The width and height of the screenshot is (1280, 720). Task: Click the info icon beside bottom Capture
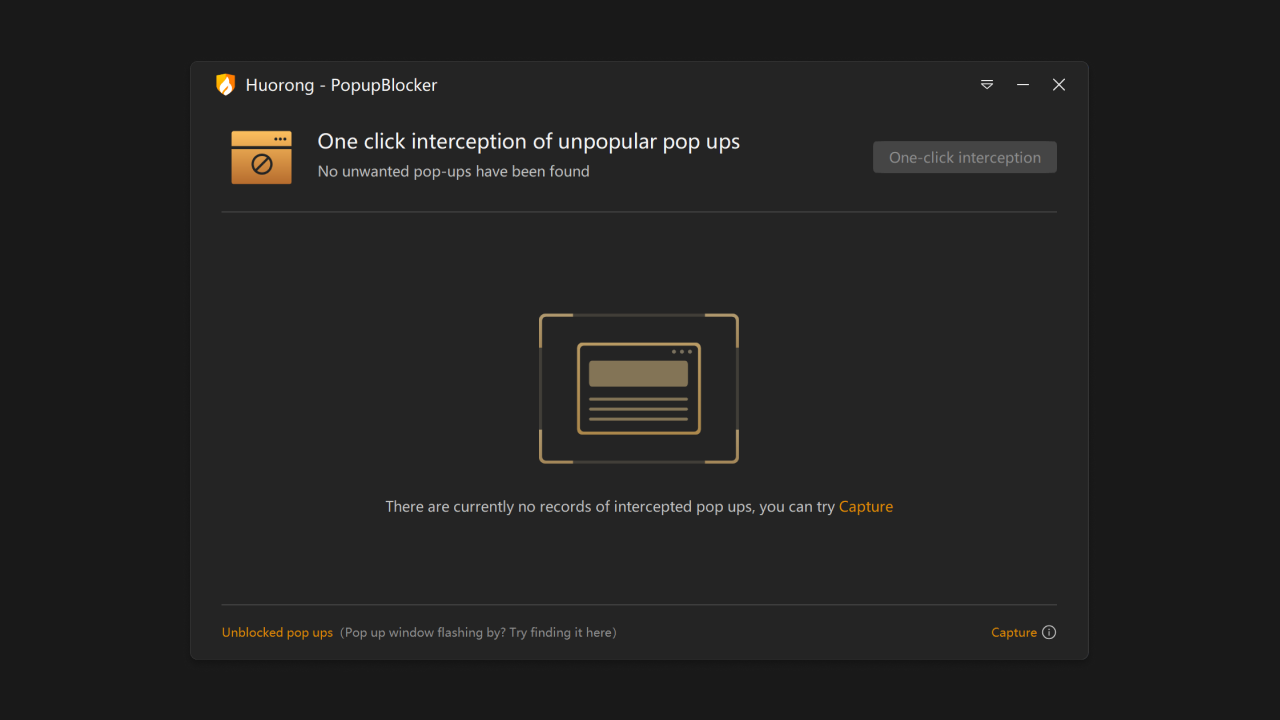click(1048, 632)
